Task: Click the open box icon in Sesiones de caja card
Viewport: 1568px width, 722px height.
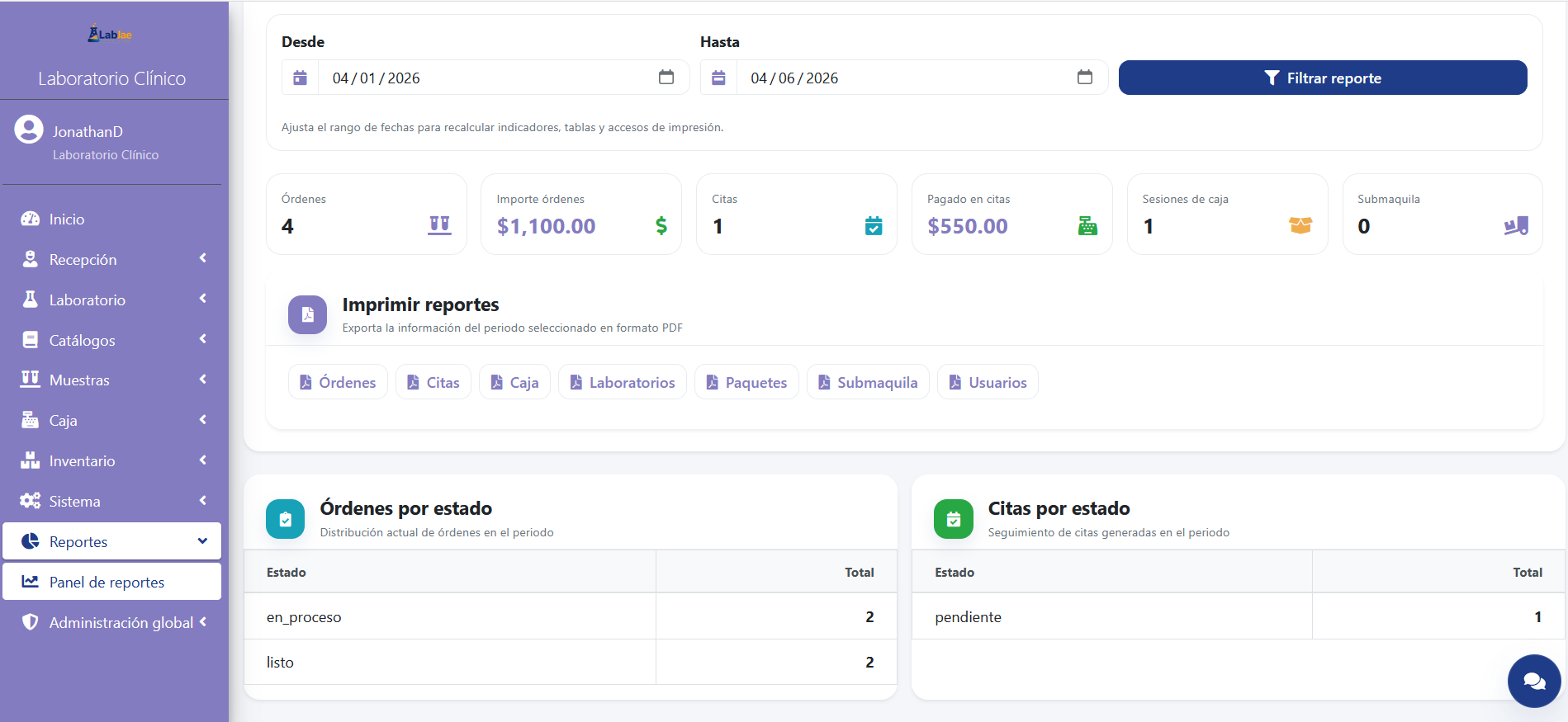Action: pos(1300,225)
